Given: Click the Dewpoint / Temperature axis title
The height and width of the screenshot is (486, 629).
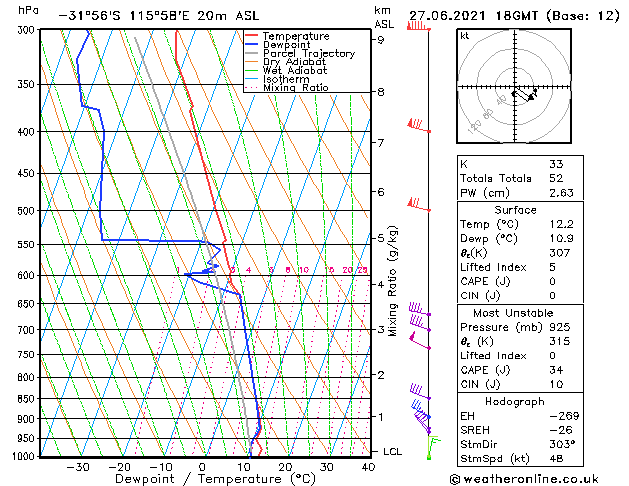Looking at the screenshot, I should click(x=215, y=479).
